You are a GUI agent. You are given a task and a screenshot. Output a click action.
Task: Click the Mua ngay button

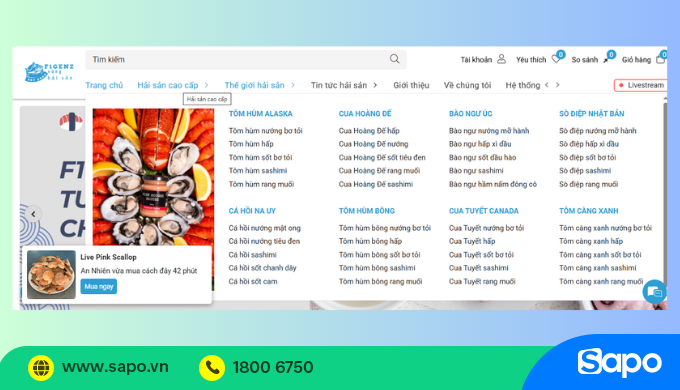tap(98, 286)
